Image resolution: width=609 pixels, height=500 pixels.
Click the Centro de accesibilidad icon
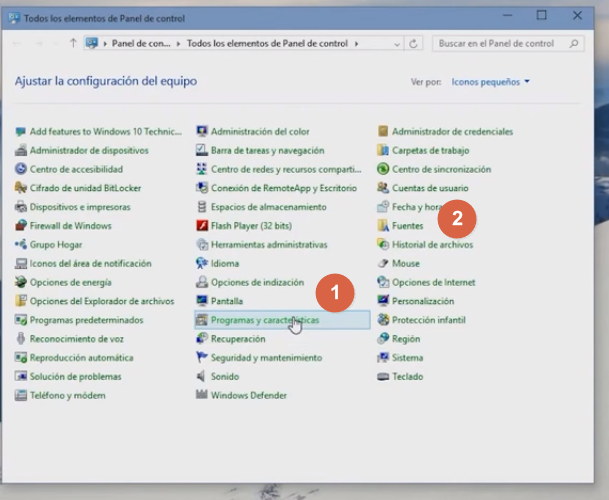click(x=21, y=169)
